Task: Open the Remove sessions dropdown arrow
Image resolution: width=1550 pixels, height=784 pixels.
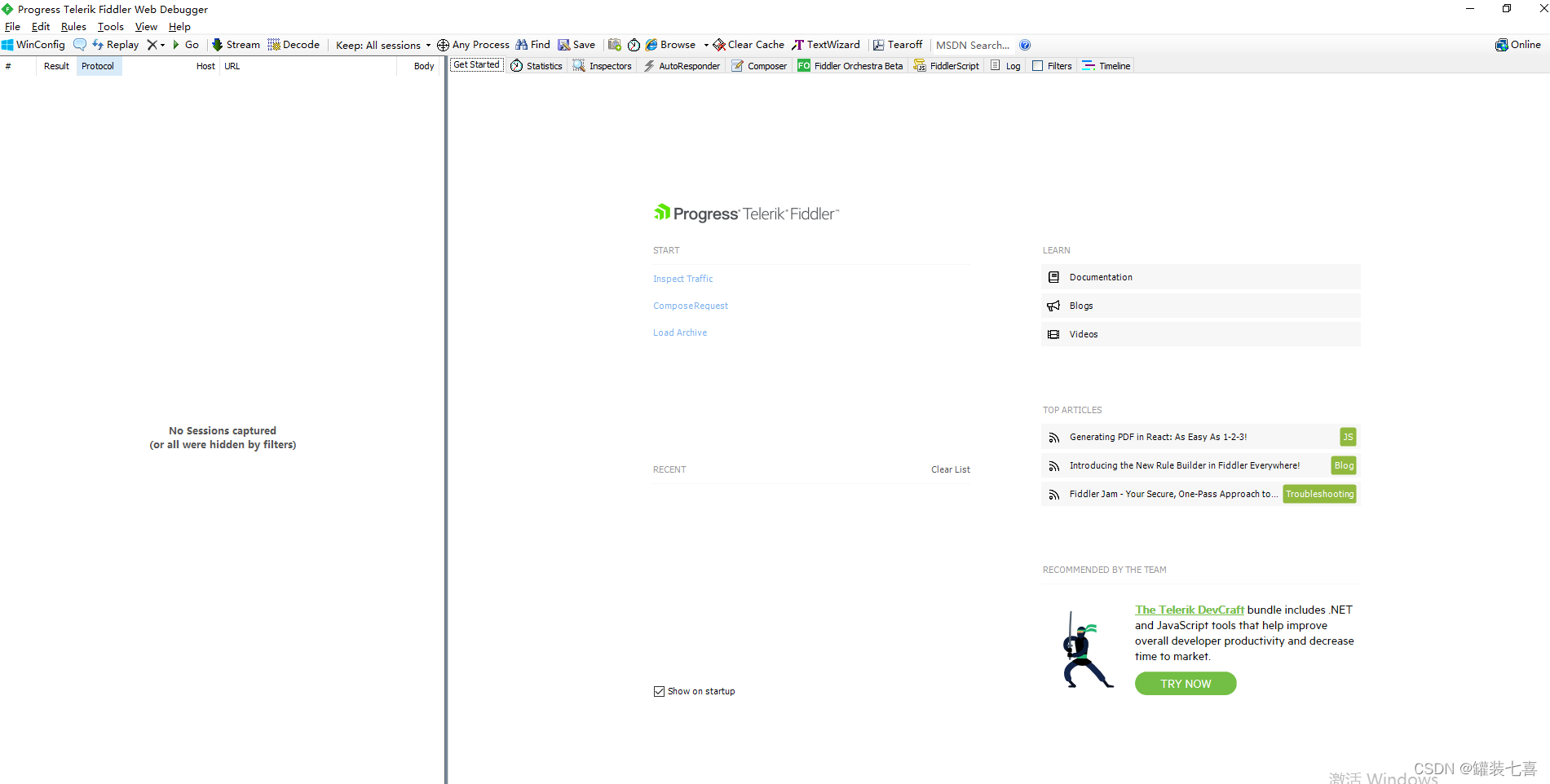Action: pos(162,45)
